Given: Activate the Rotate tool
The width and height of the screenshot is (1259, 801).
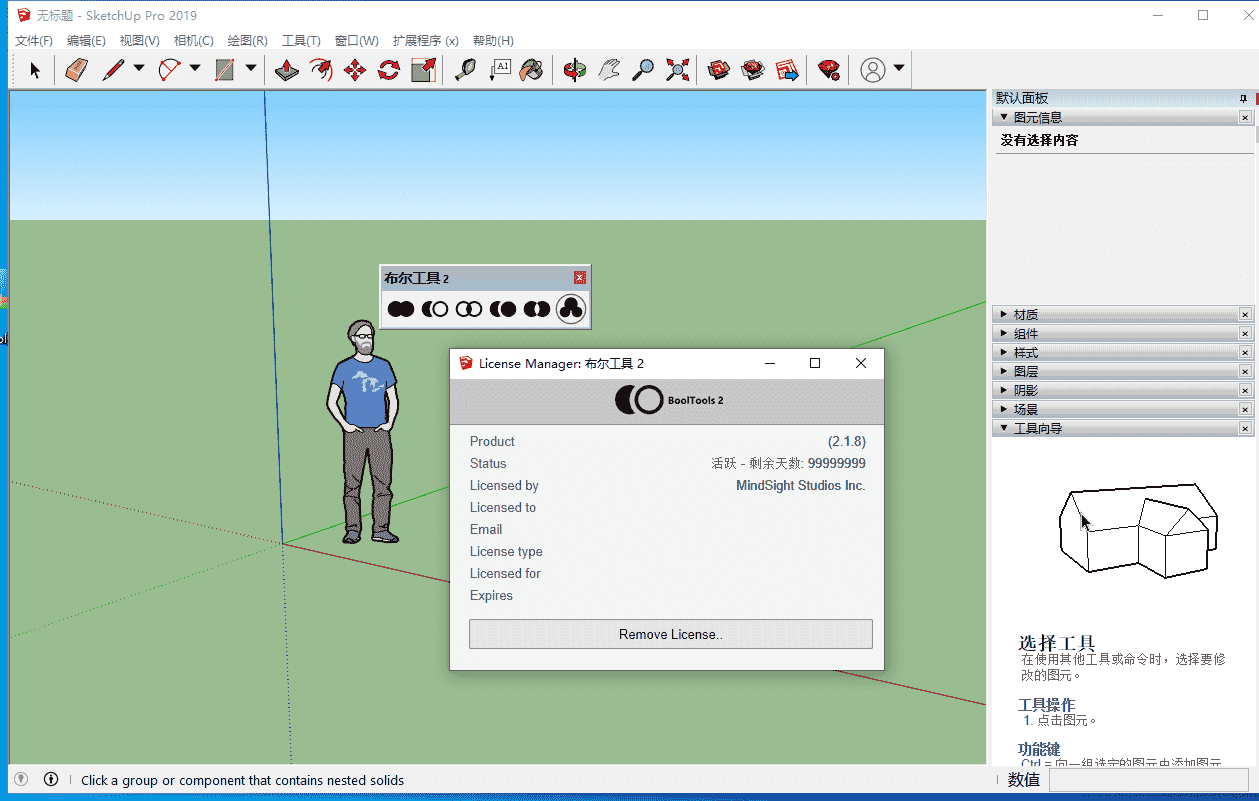Looking at the screenshot, I should 389,70.
